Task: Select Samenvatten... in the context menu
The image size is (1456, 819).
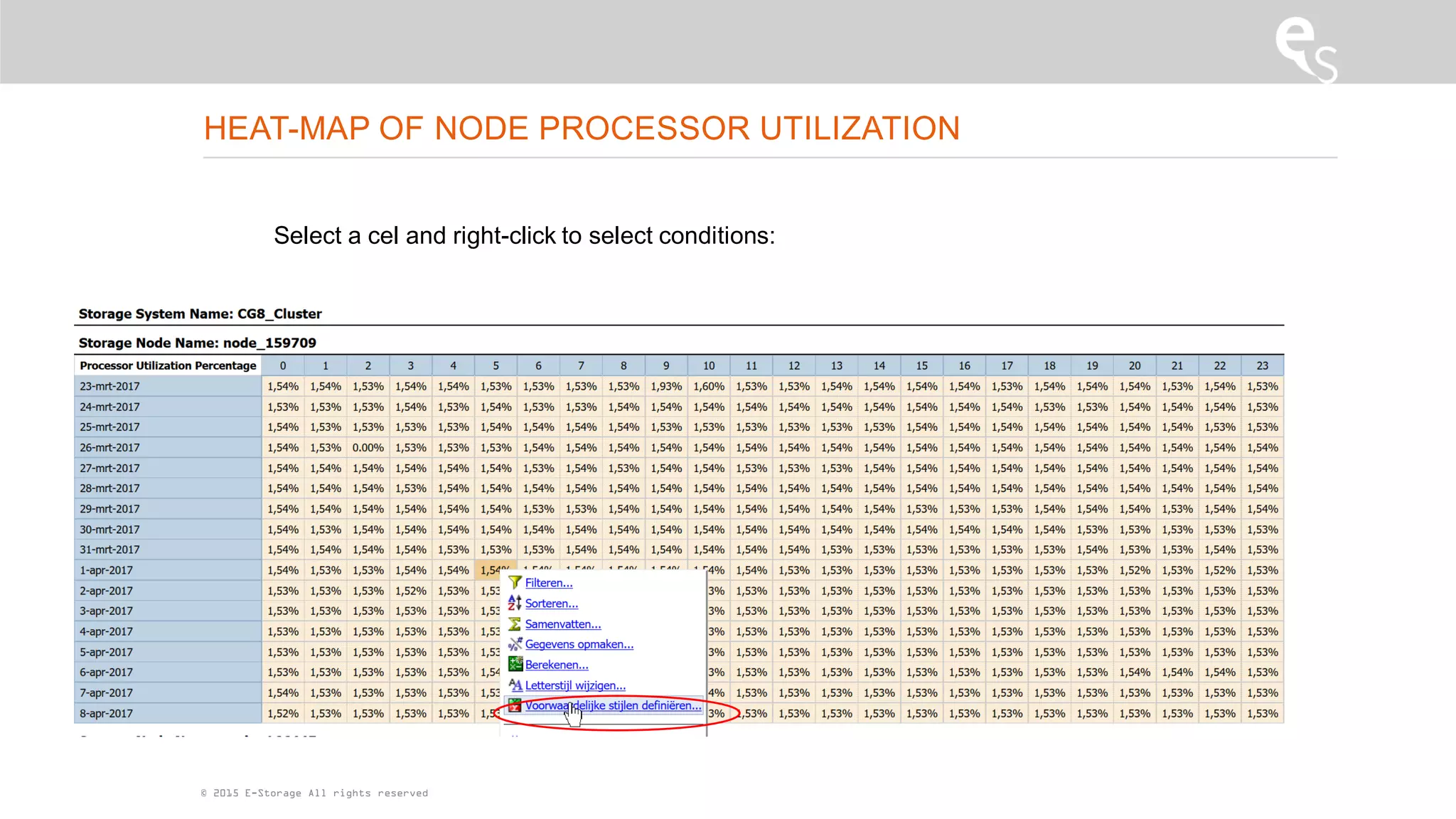Action: pyautogui.click(x=562, y=624)
